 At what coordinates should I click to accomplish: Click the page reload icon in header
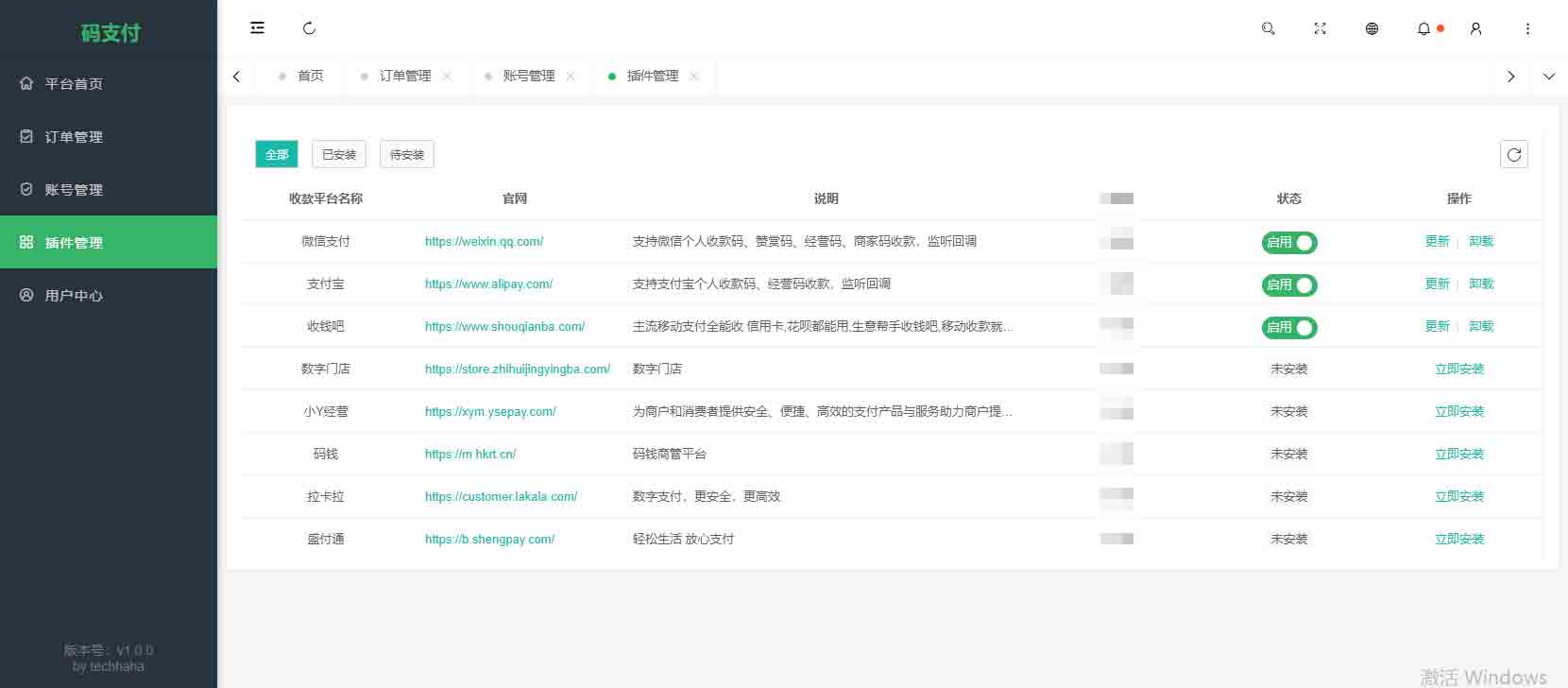[309, 28]
